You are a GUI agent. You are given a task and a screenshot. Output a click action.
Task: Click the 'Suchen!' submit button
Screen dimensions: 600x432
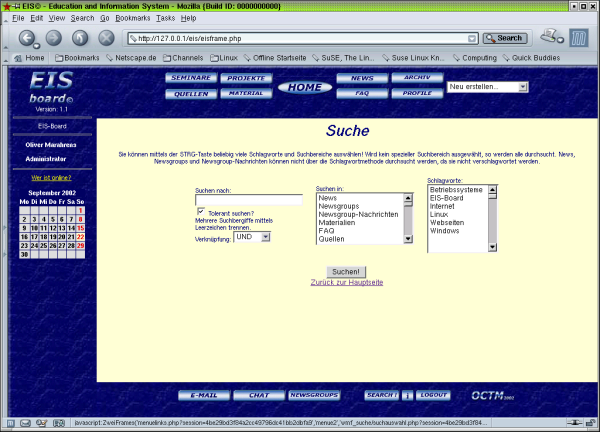click(346, 271)
